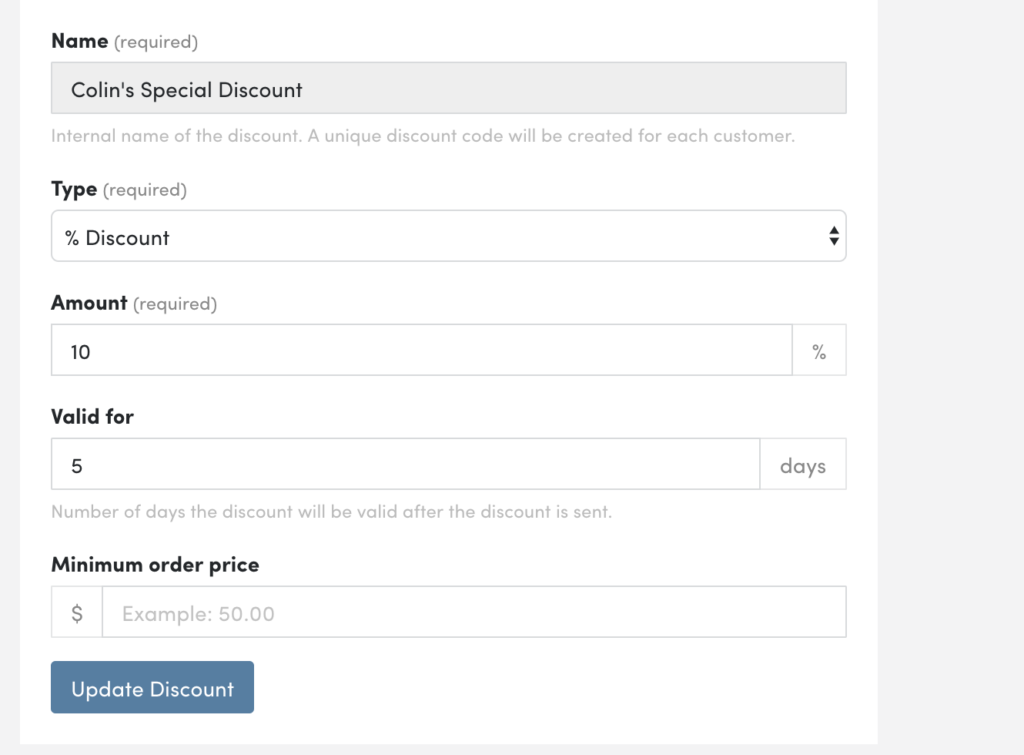Click the (required) text next to Name
Viewport: 1024px width, 755px height.
[x=155, y=42]
